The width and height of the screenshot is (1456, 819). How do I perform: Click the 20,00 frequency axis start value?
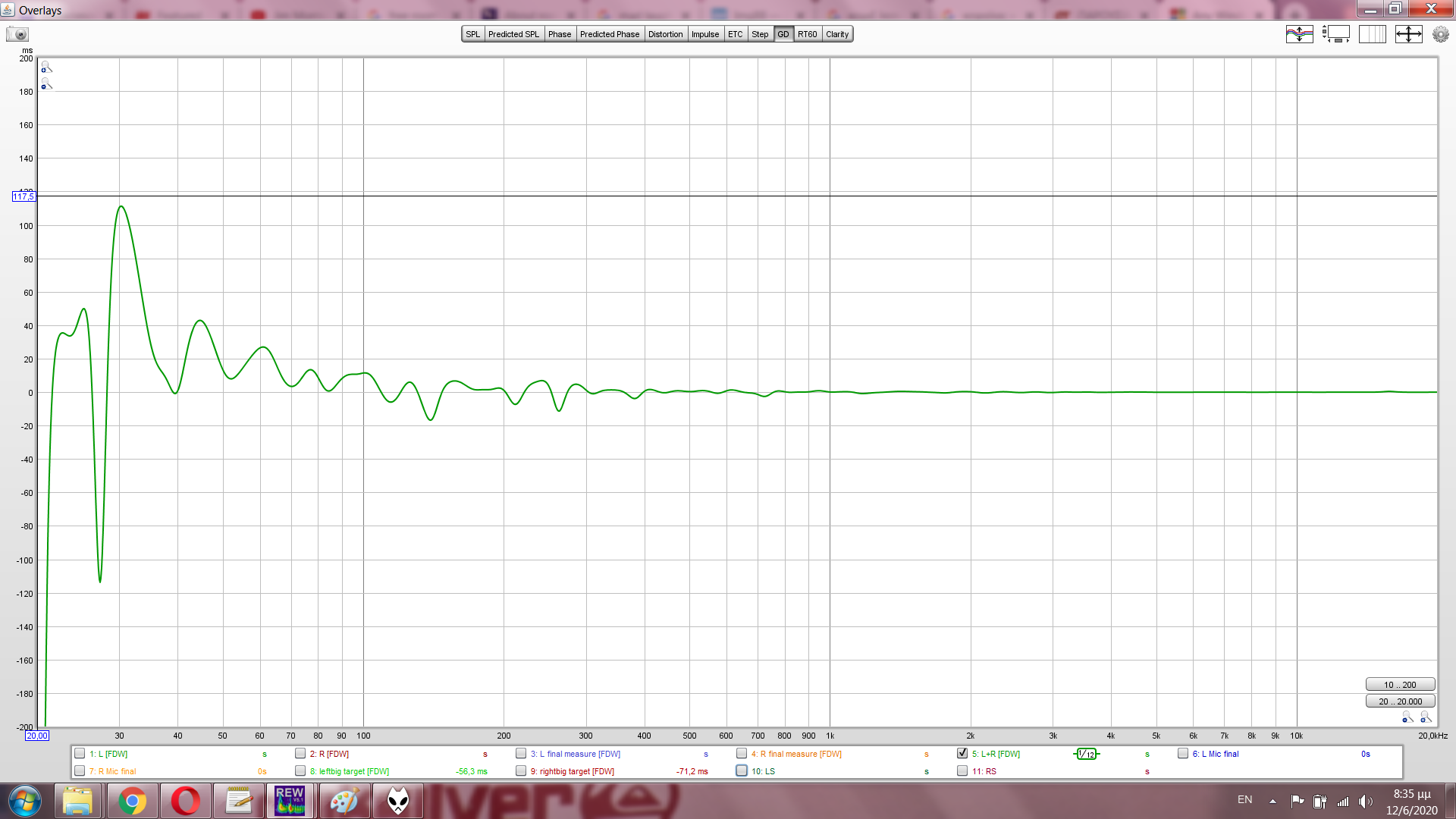tap(37, 736)
